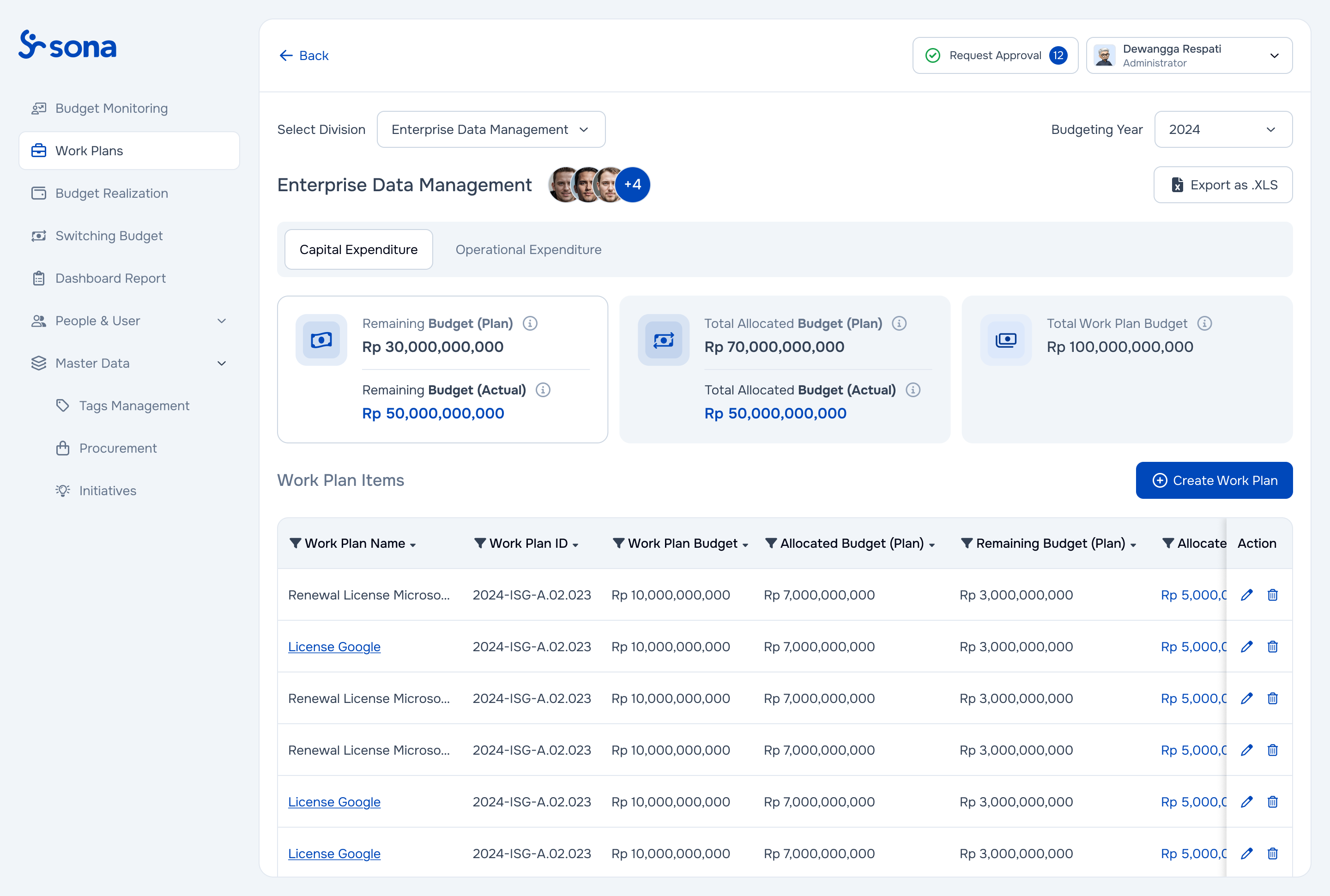Open info for Remaining Budget (Actual)
This screenshot has width=1330, height=896.
pyautogui.click(x=543, y=390)
